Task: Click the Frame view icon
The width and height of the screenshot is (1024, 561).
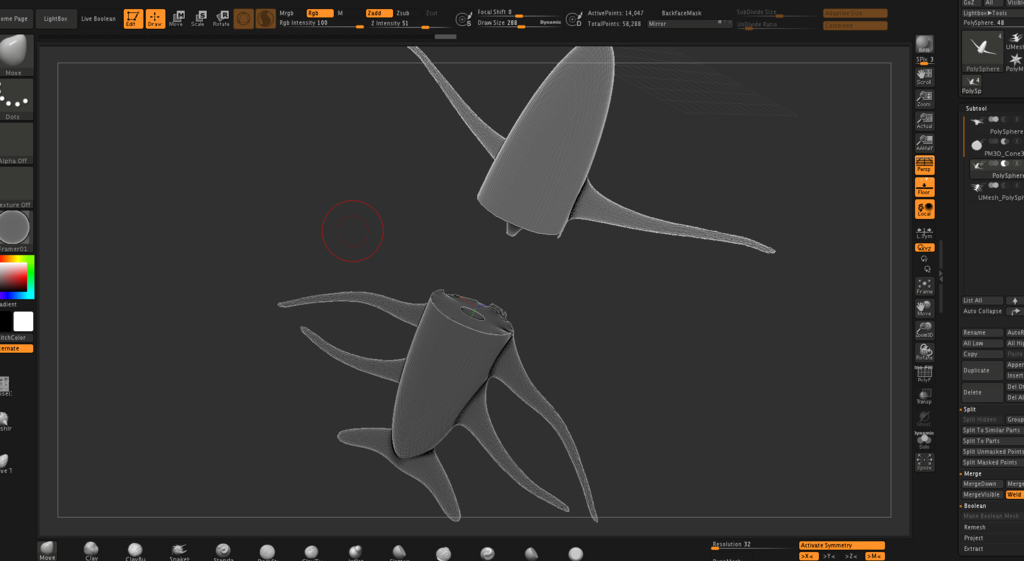Action: point(924,286)
